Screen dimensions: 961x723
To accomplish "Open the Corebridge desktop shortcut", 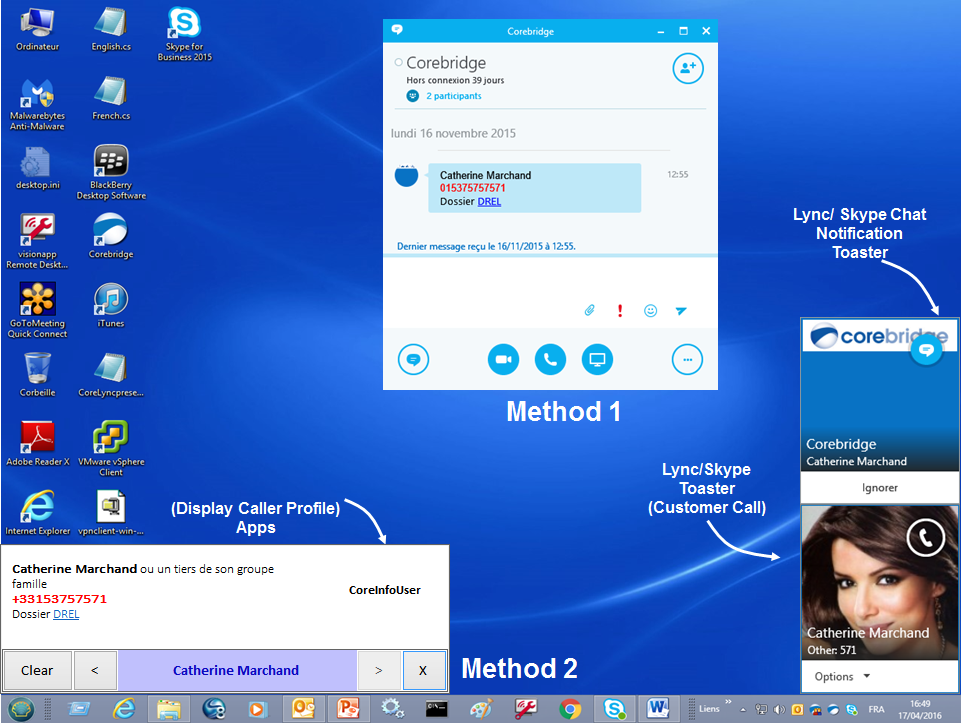I will pyautogui.click(x=111, y=237).
